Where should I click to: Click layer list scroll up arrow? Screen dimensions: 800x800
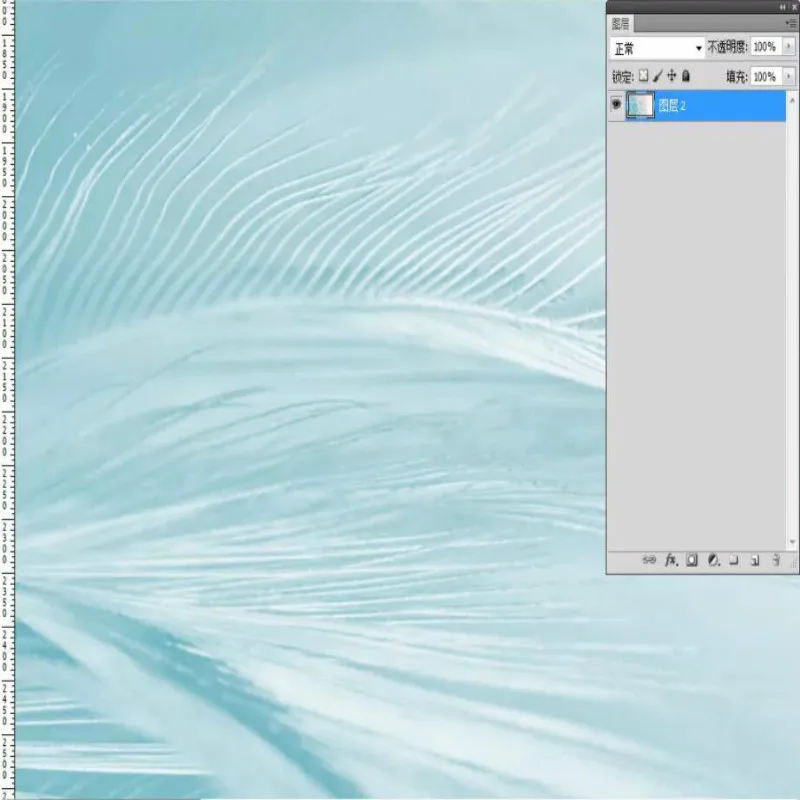point(792,101)
